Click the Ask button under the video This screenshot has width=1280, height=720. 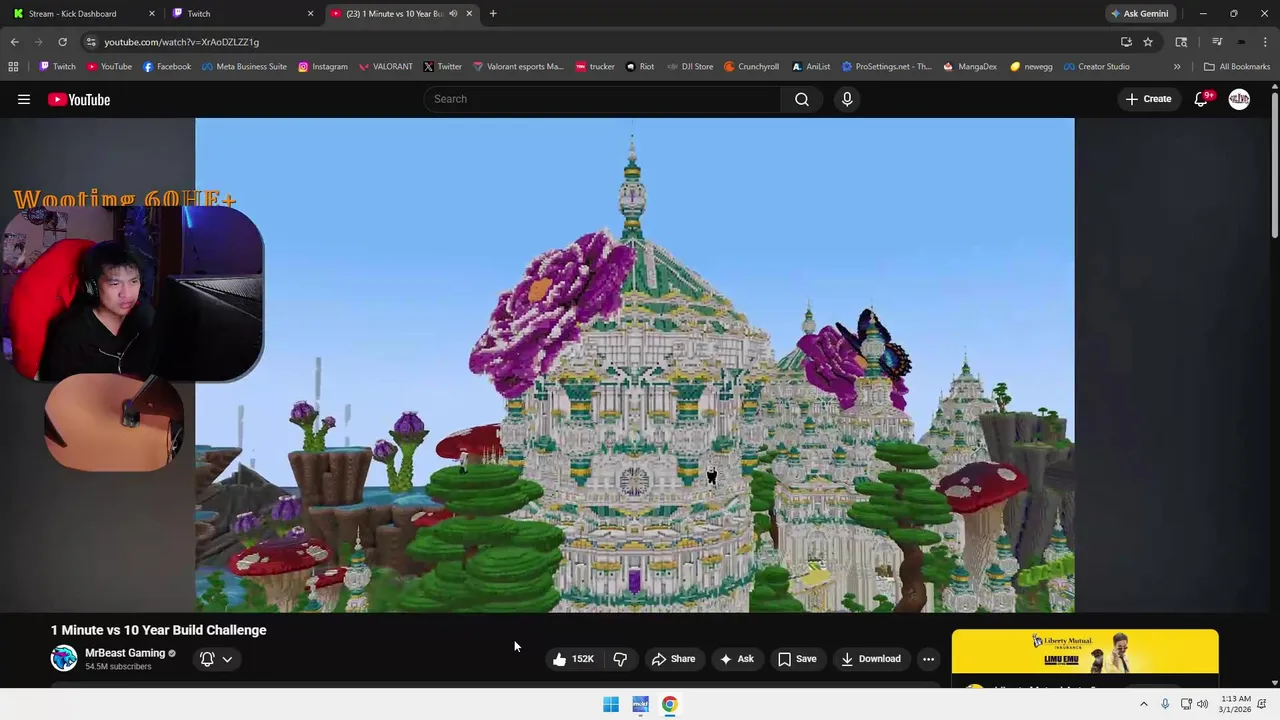(x=736, y=659)
